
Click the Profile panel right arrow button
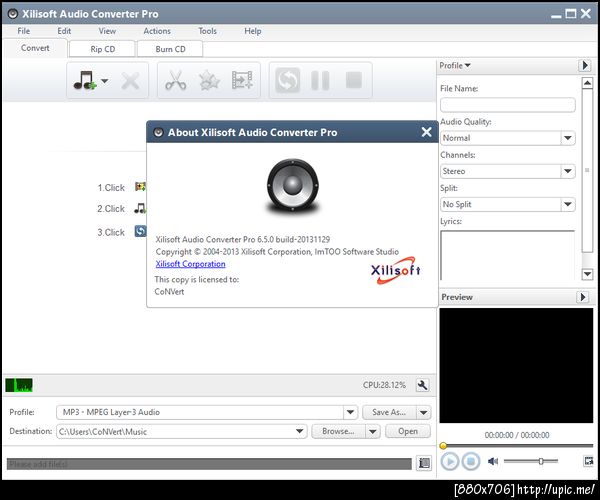[584, 65]
